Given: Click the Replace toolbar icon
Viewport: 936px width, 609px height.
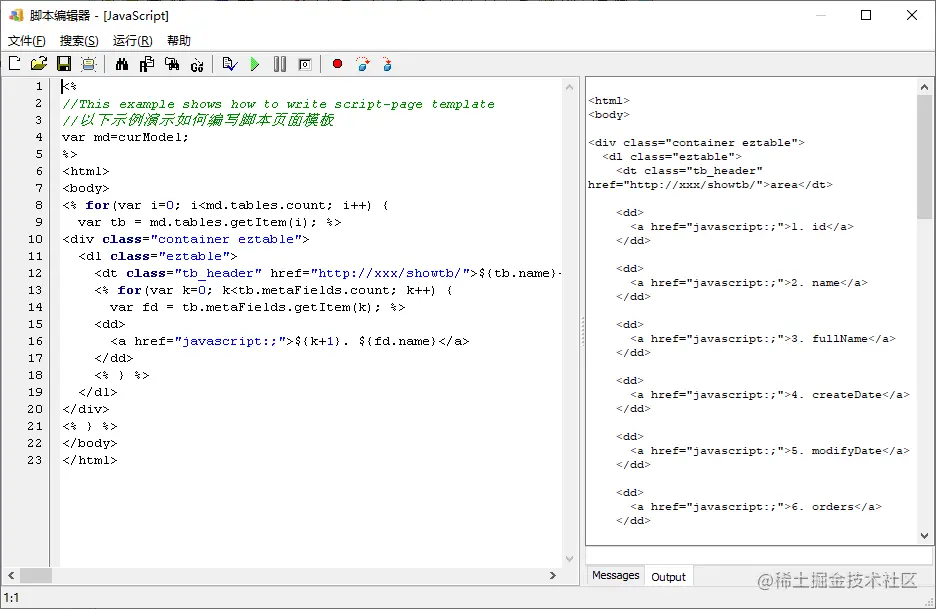Looking at the screenshot, I should coord(147,64).
